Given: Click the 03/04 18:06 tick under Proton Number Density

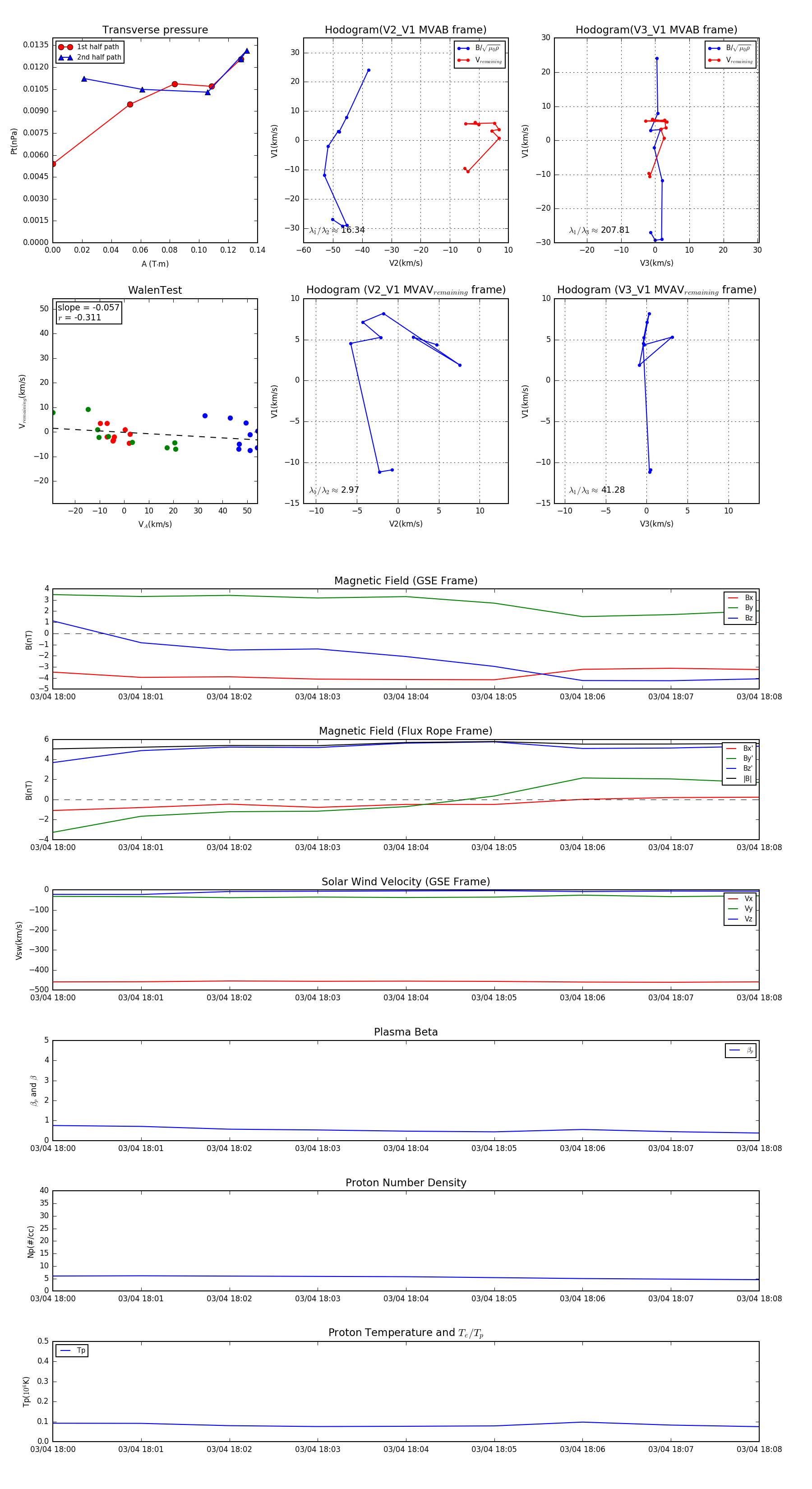Looking at the screenshot, I should (x=582, y=1299).
